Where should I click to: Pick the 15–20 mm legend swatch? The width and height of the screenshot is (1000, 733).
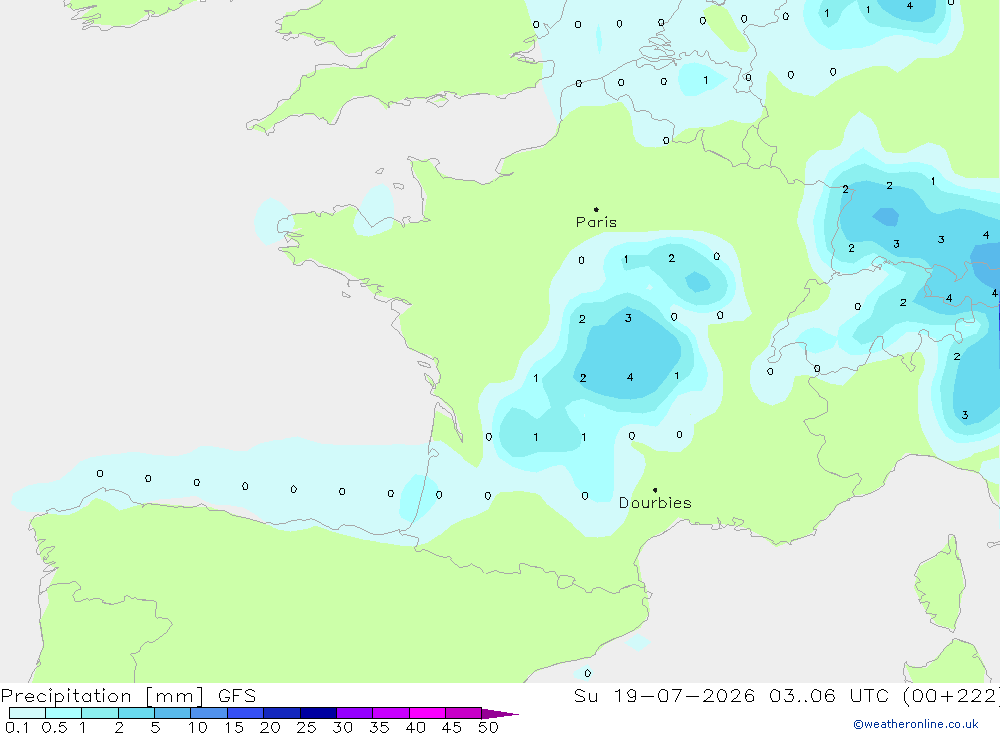coord(246,713)
